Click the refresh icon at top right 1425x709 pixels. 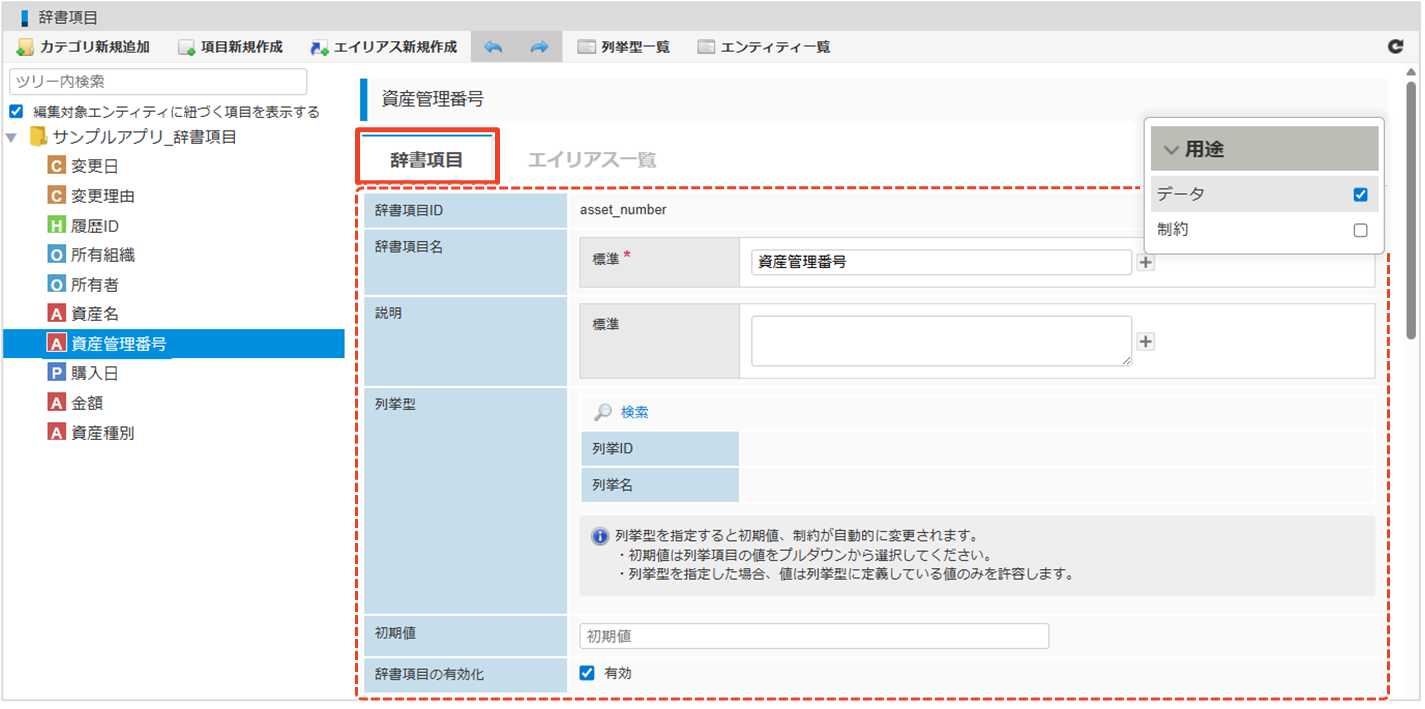1396,46
